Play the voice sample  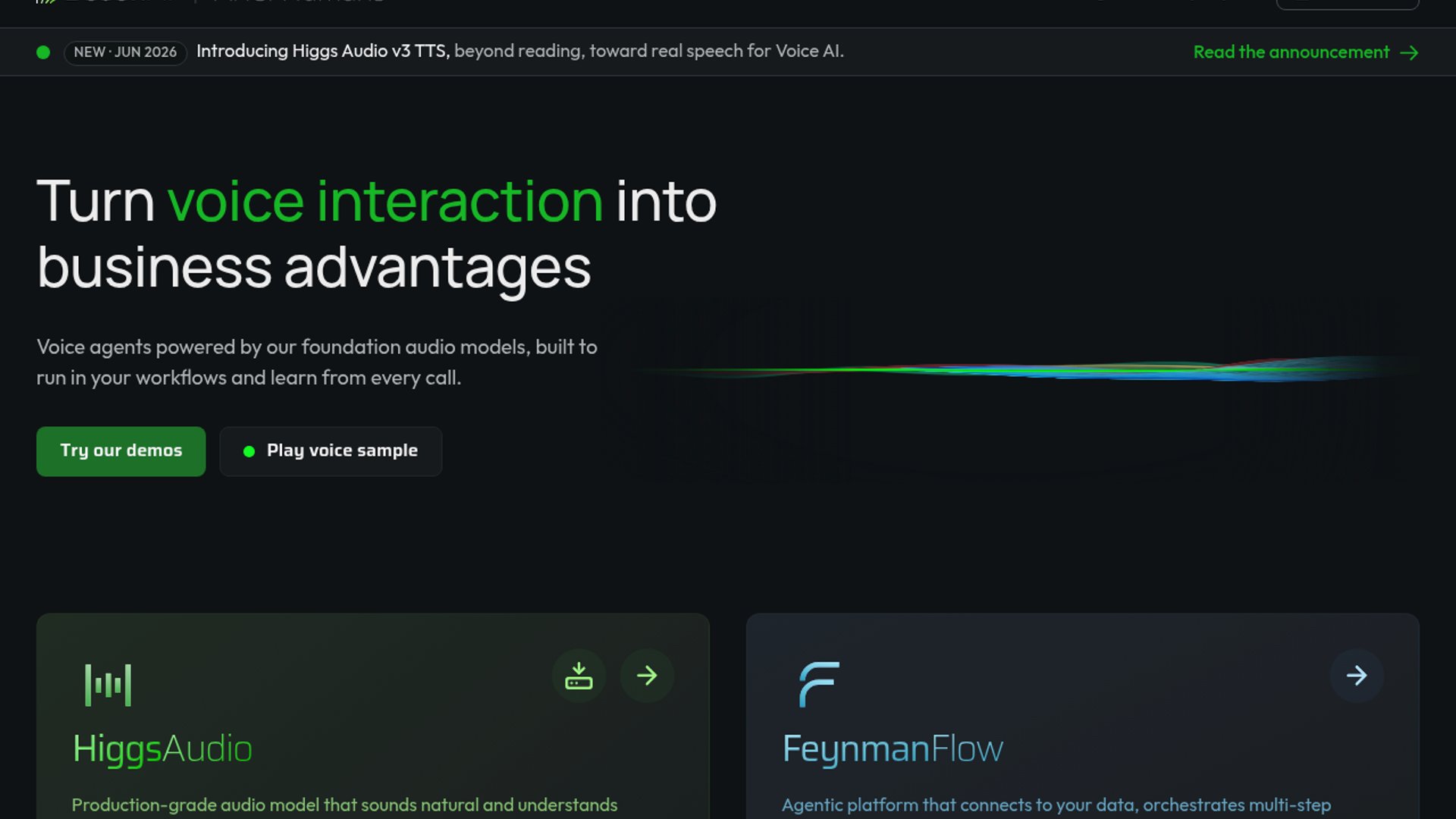point(331,451)
